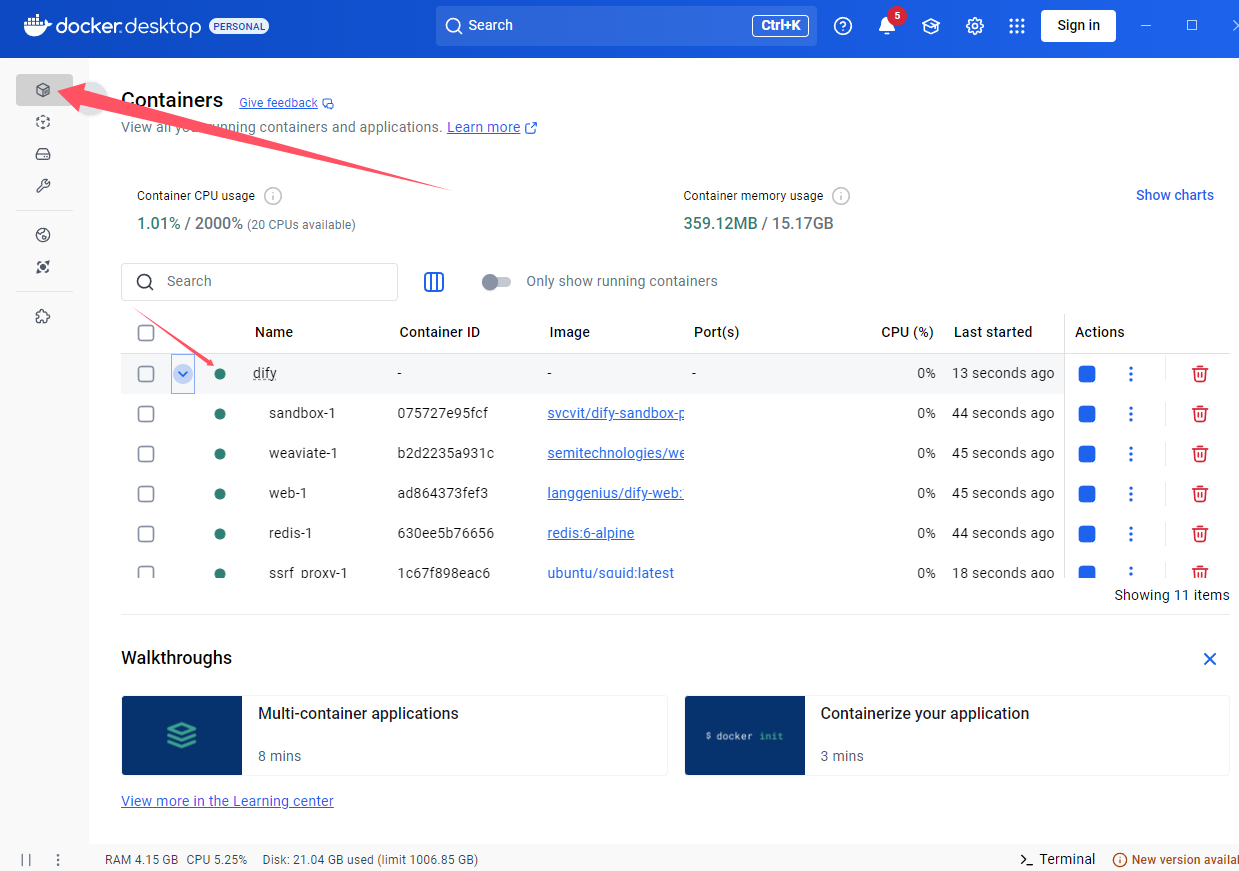Open the apps grid icon
Viewport: 1239px width, 871px height.
tap(1017, 26)
